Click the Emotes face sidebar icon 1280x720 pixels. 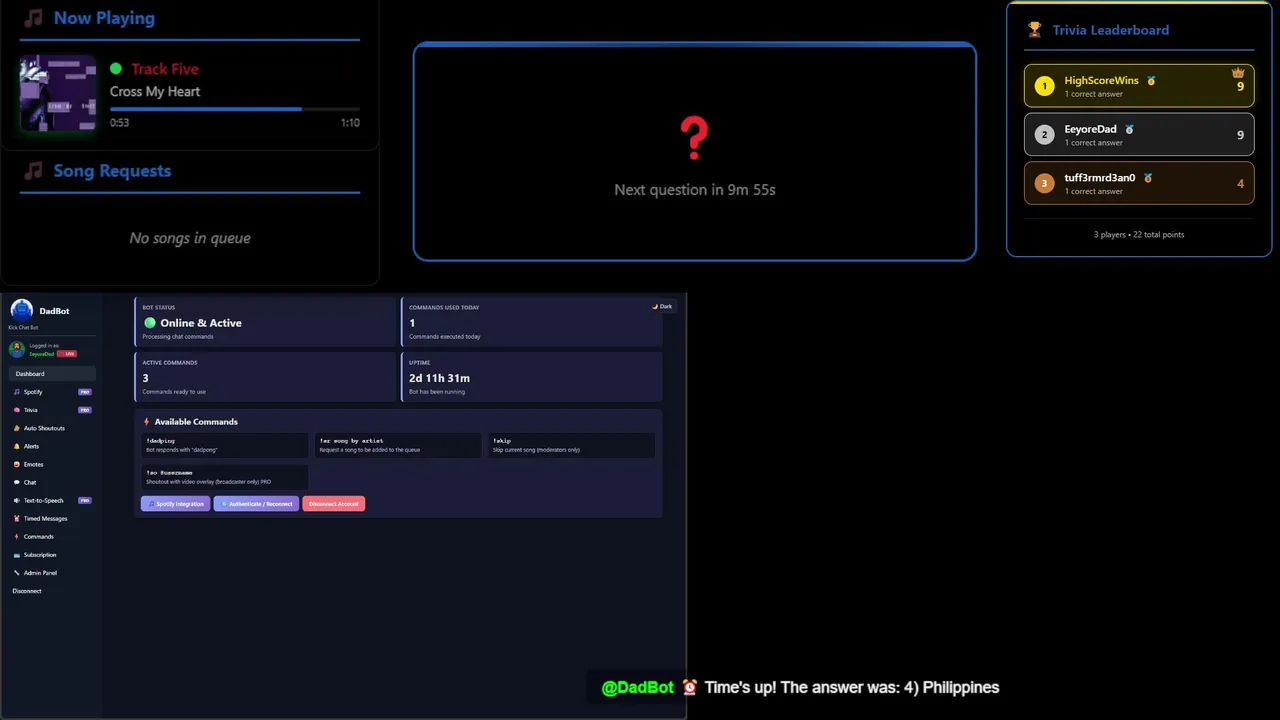(16, 464)
